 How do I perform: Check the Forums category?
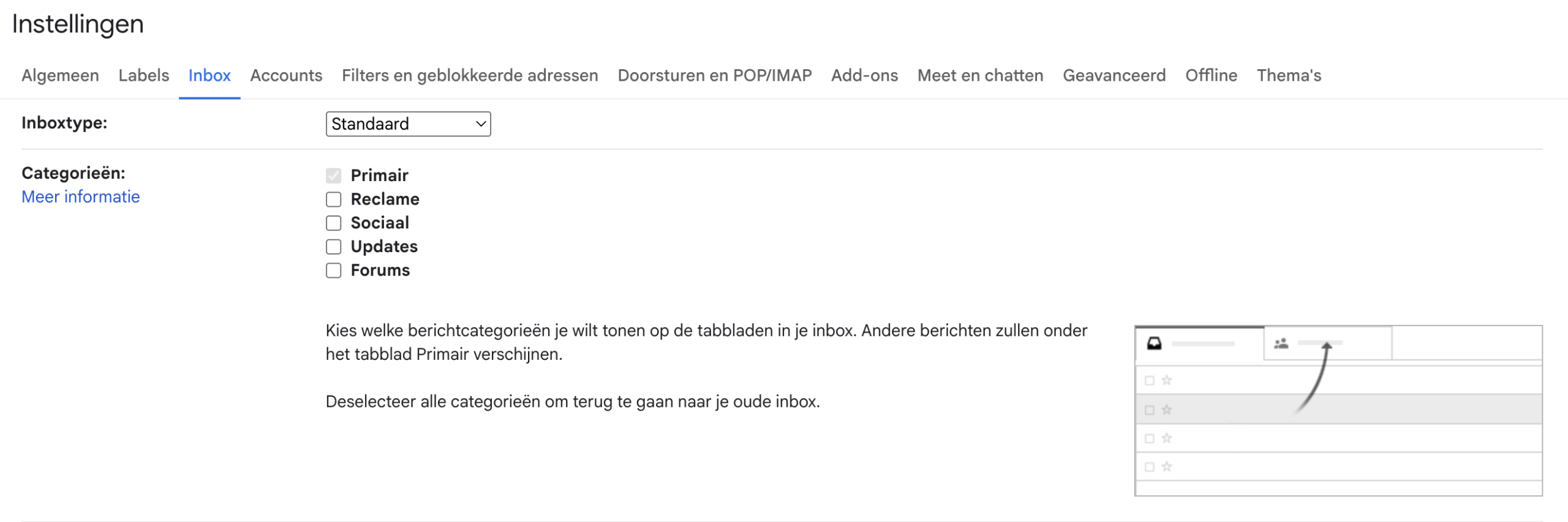tap(333, 270)
